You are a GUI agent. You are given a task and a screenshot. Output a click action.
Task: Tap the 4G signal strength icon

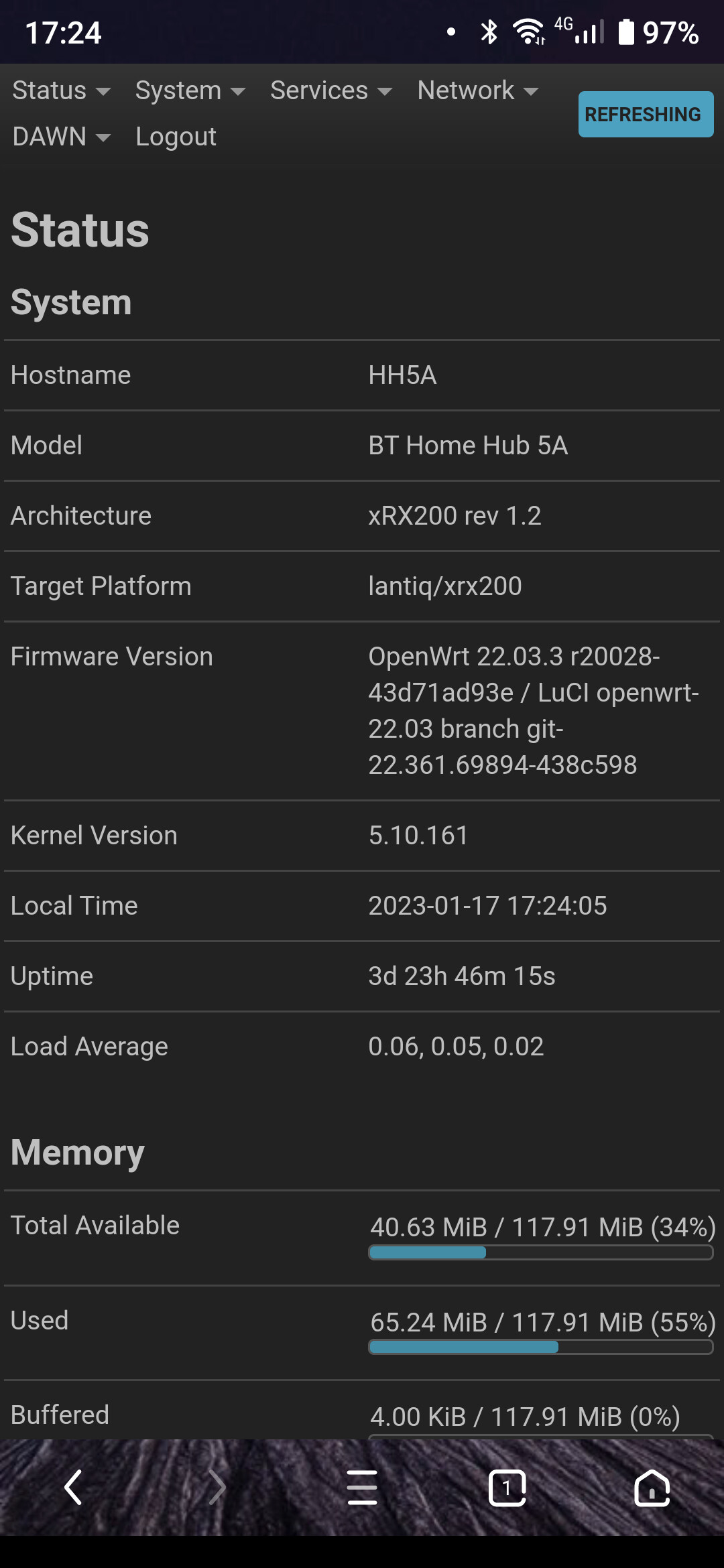[580, 31]
